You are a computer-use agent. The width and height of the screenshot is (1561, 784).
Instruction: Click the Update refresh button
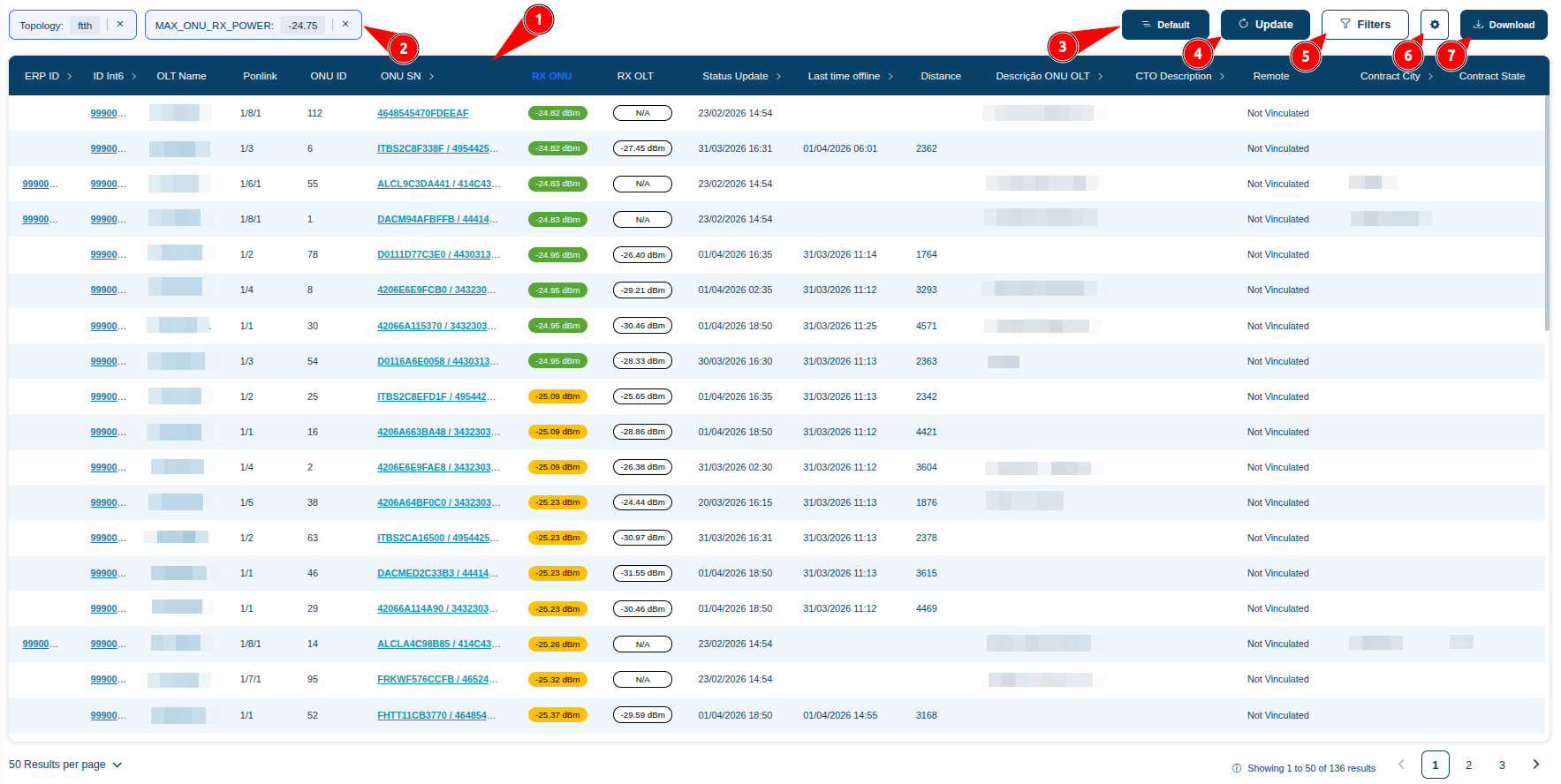tap(1265, 25)
